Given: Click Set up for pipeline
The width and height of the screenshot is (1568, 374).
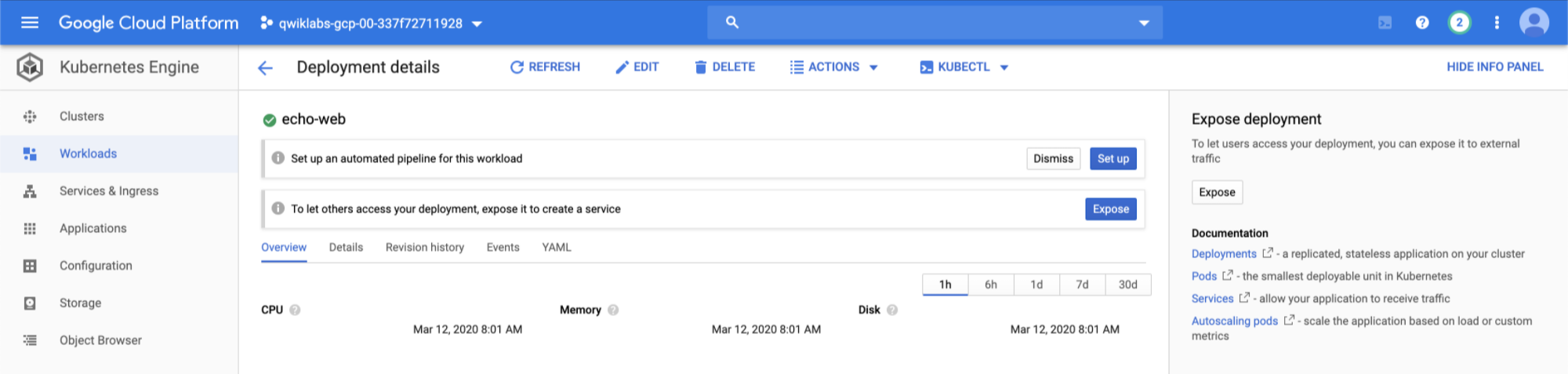Looking at the screenshot, I should (x=1112, y=158).
